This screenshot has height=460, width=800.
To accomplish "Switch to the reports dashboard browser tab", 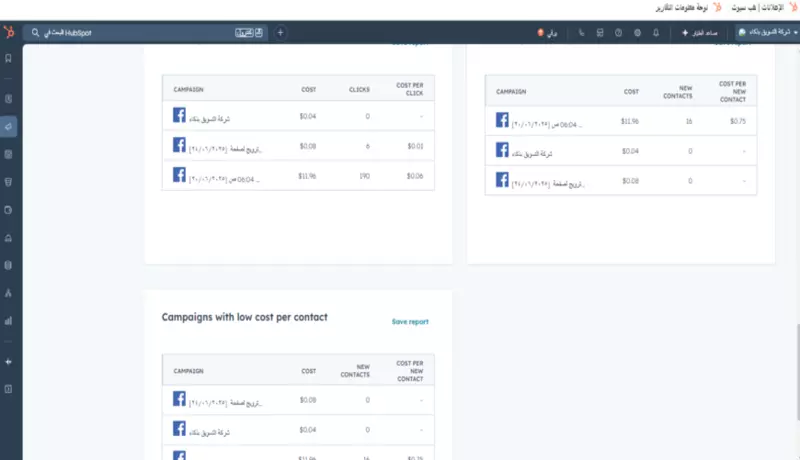I will click(x=688, y=8).
